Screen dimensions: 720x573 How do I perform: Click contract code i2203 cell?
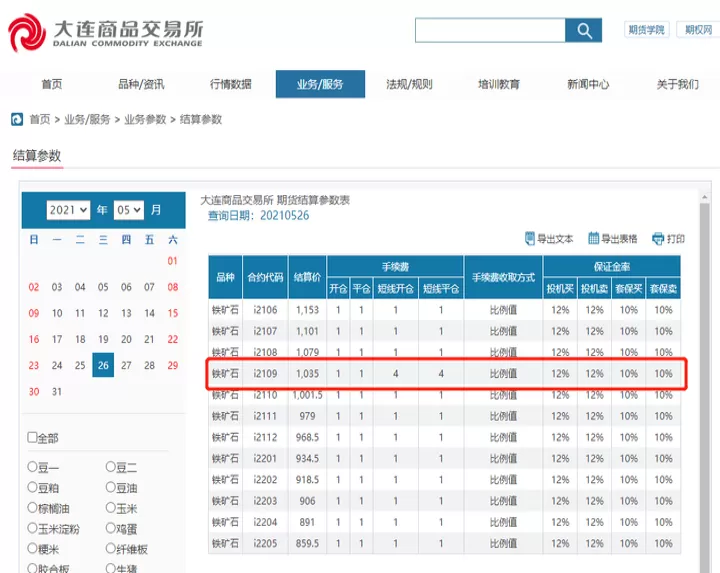point(265,501)
